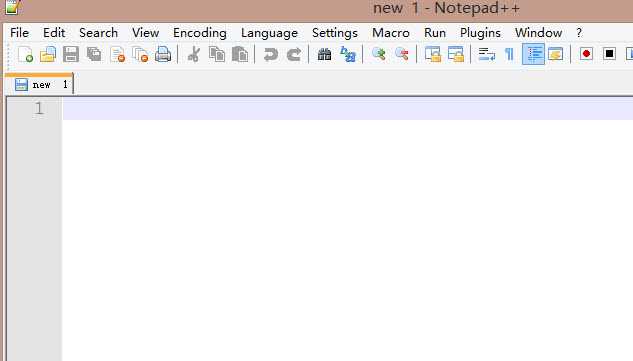Create a new file with the New icon
The height and width of the screenshot is (361, 633).
click(25, 54)
